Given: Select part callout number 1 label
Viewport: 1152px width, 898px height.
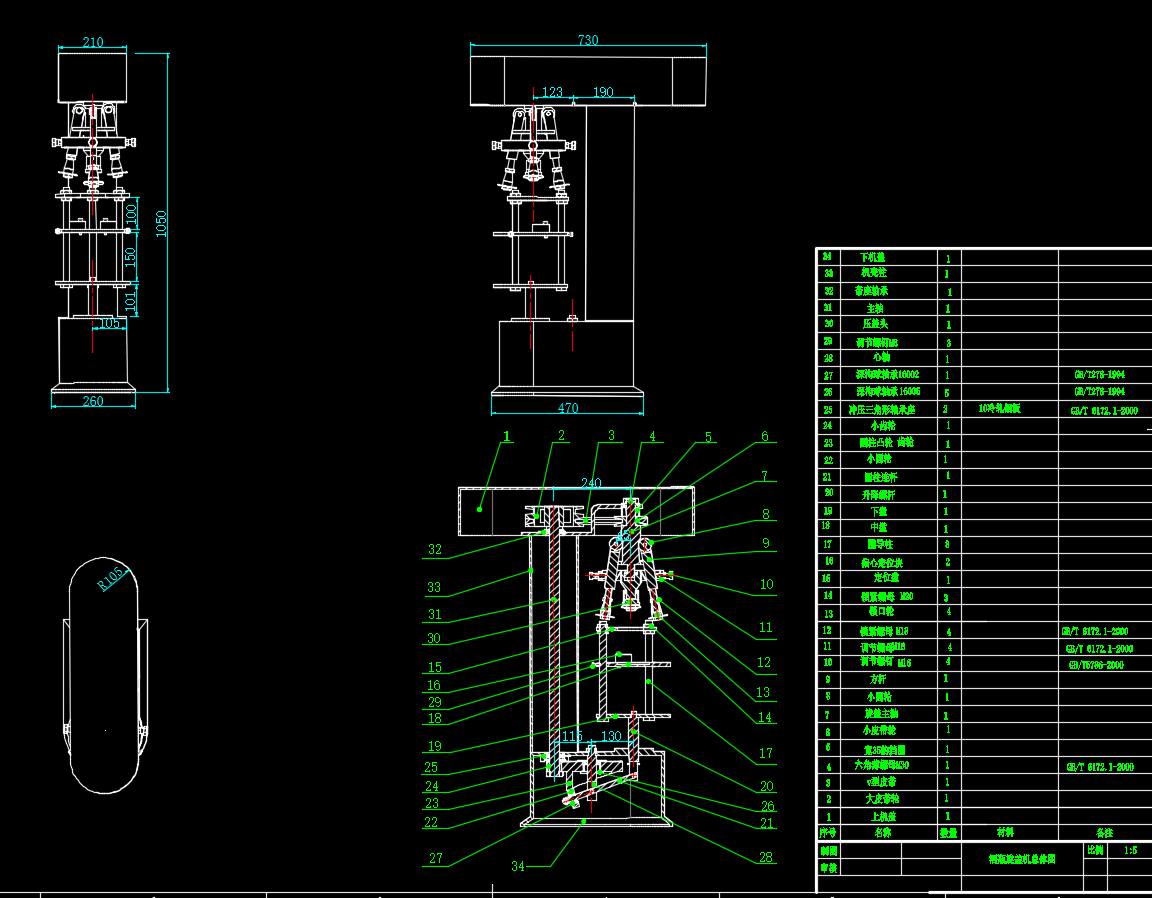Looking at the screenshot, I should (507, 436).
